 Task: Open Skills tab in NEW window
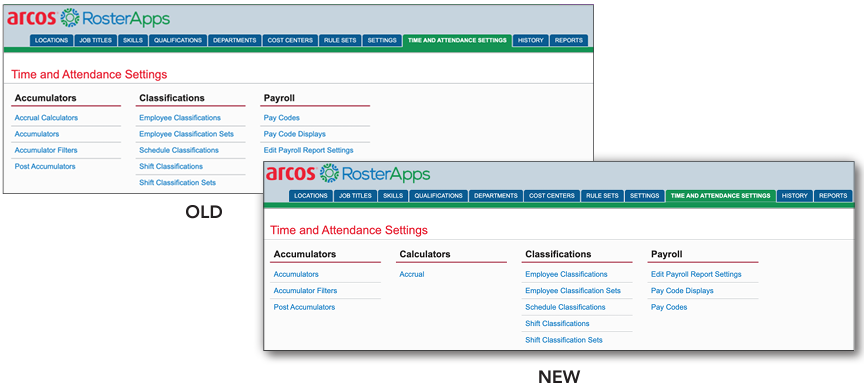[393, 196]
